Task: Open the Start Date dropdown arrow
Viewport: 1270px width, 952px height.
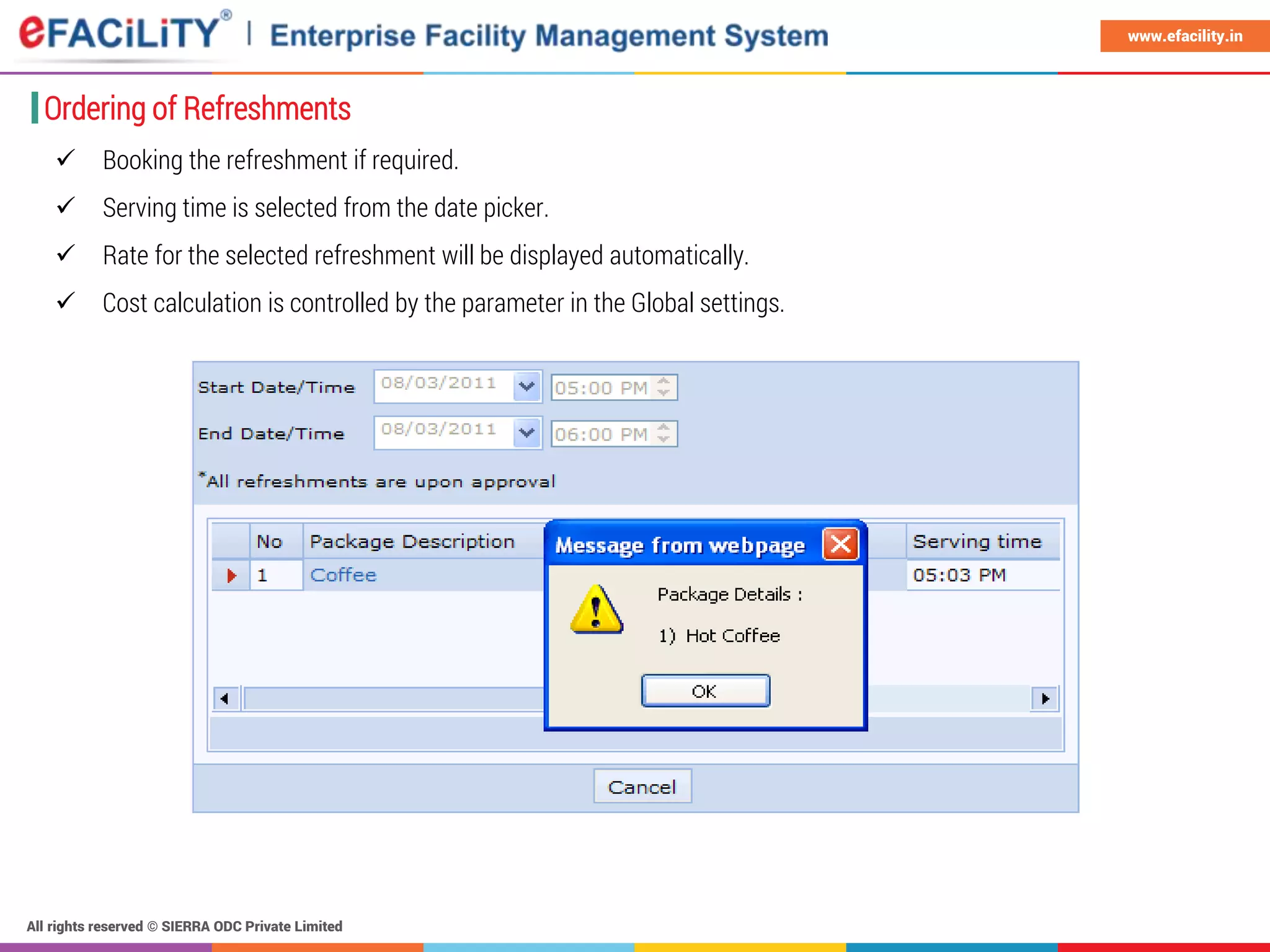Action: [526, 387]
